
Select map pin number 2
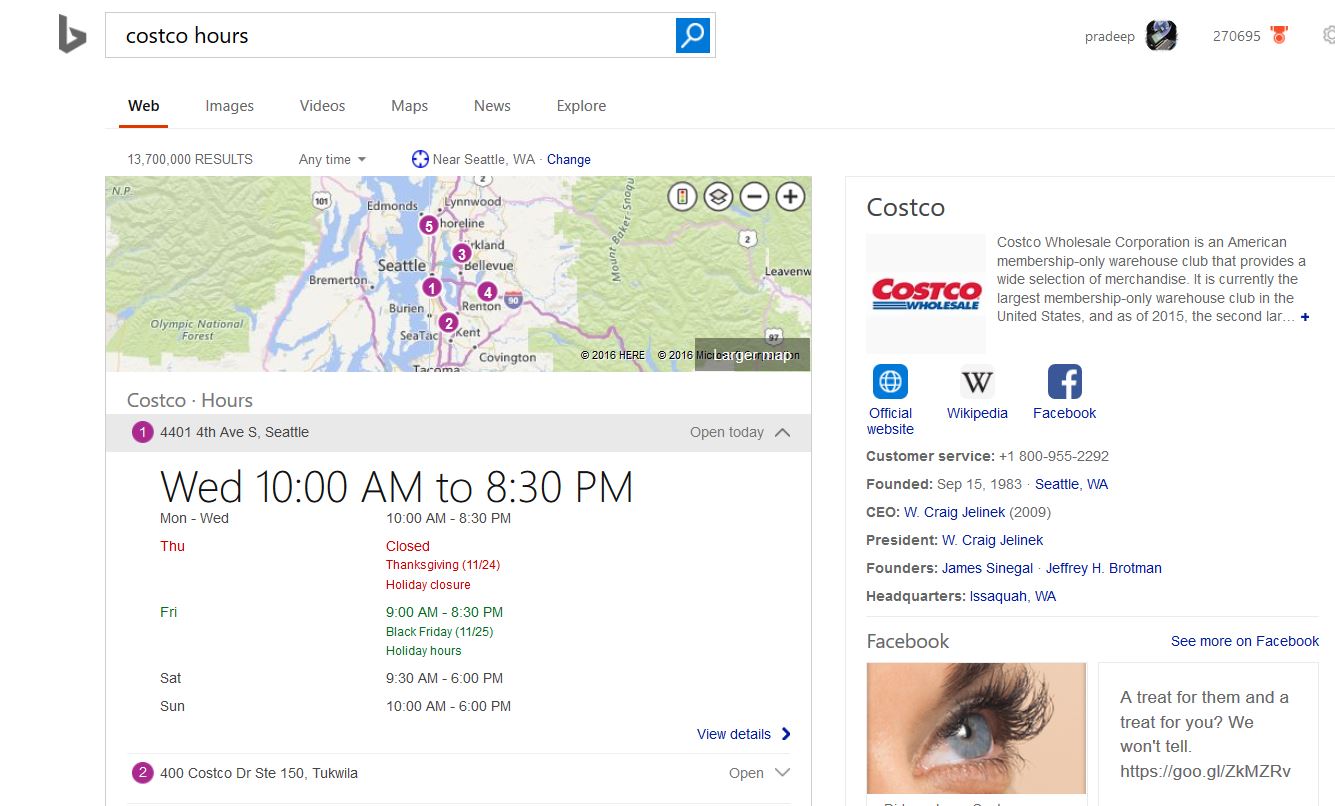click(448, 322)
